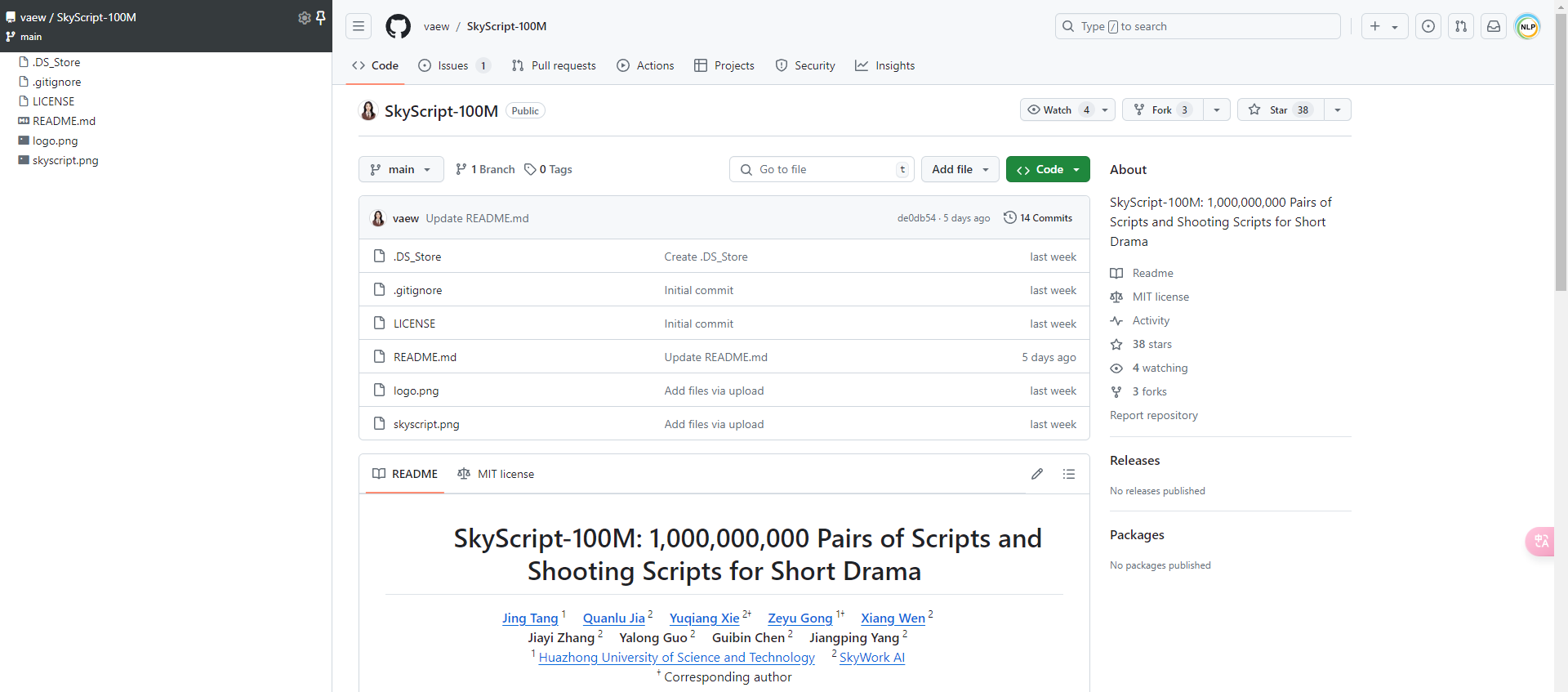The height and width of the screenshot is (692, 1568).
Task: Expand the green Code dropdown
Action: point(1048,169)
